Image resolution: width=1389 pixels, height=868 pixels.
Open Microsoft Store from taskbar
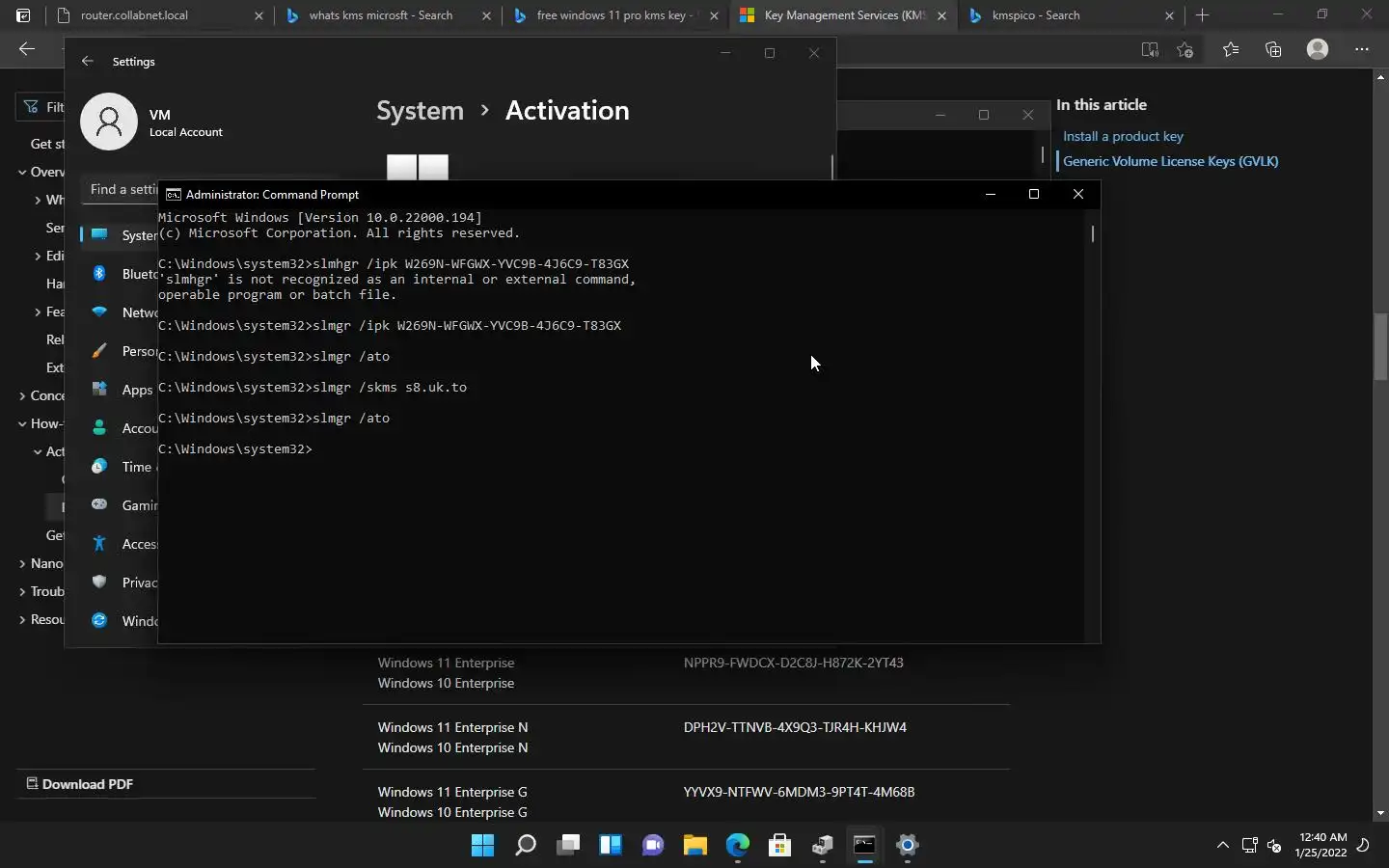tap(780, 846)
